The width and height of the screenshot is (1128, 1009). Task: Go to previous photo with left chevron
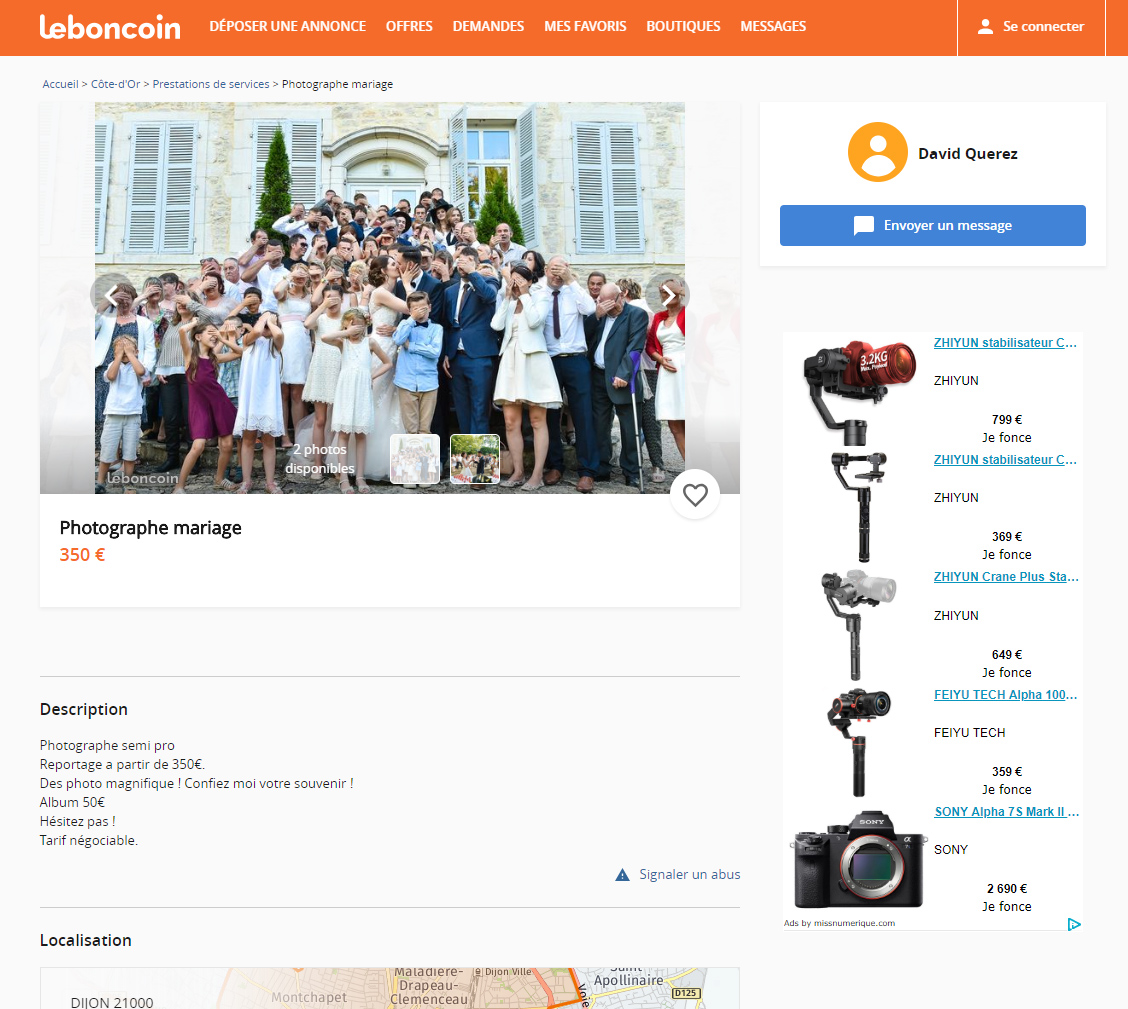tap(111, 294)
